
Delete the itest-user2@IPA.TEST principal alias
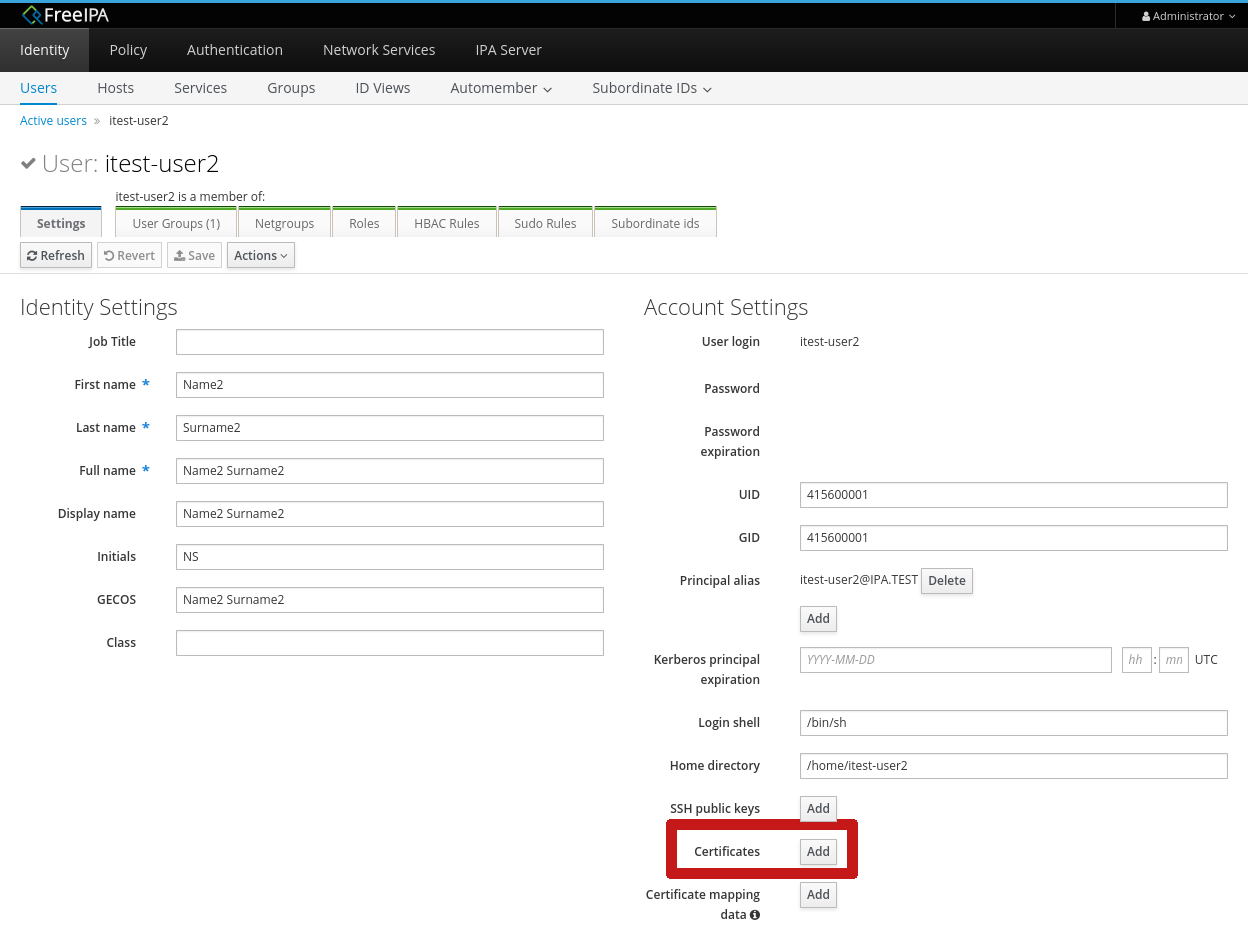[x=947, y=581]
